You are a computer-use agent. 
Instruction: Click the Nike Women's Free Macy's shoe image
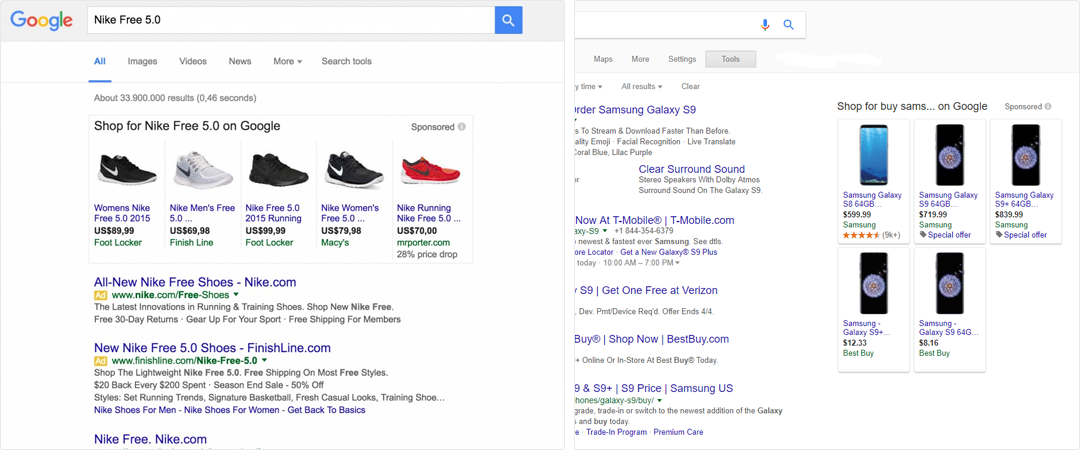pos(354,170)
